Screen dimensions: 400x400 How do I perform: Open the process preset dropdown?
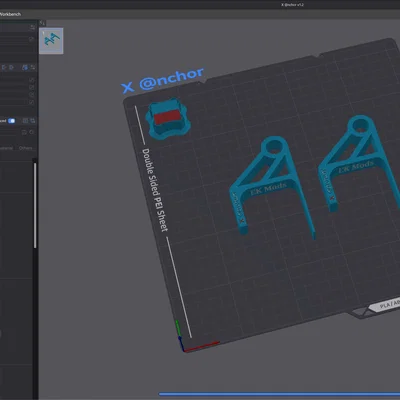point(10,132)
